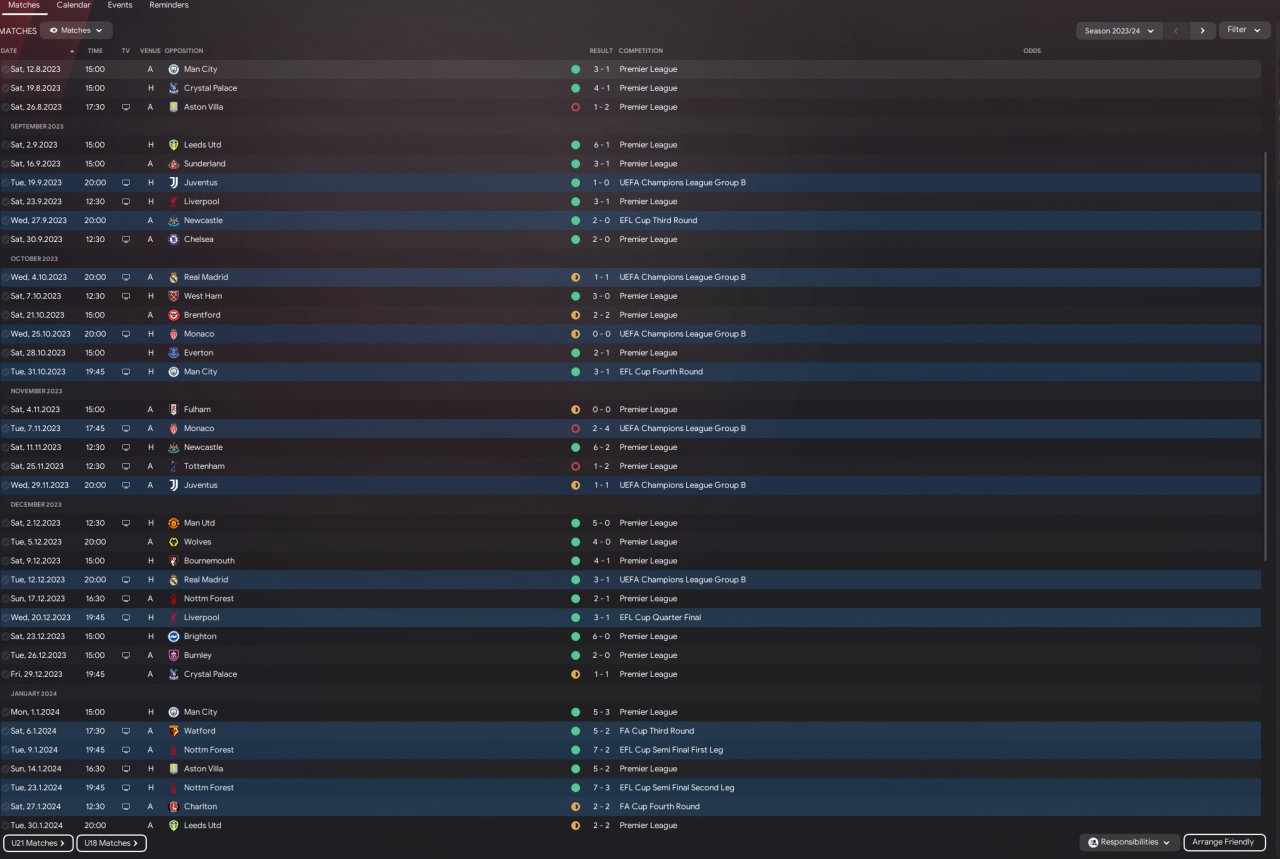Open U18 Matches
Image resolution: width=1280 pixels, height=859 pixels.
[x=111, y=844]
